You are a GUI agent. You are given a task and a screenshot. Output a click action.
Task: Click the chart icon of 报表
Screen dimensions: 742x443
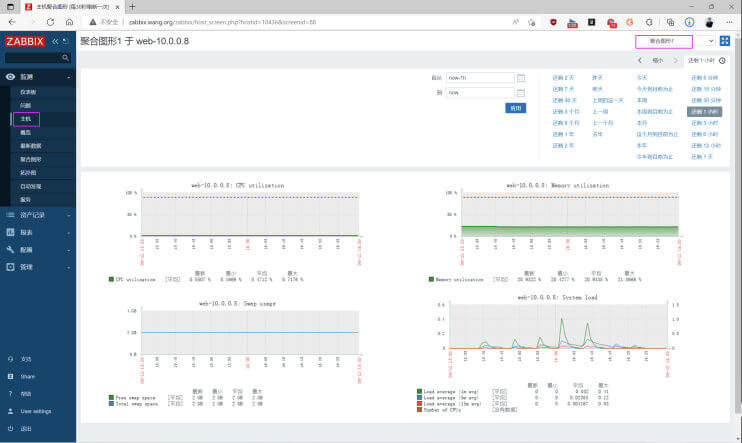pyautogui.click(x=10, y=232)
